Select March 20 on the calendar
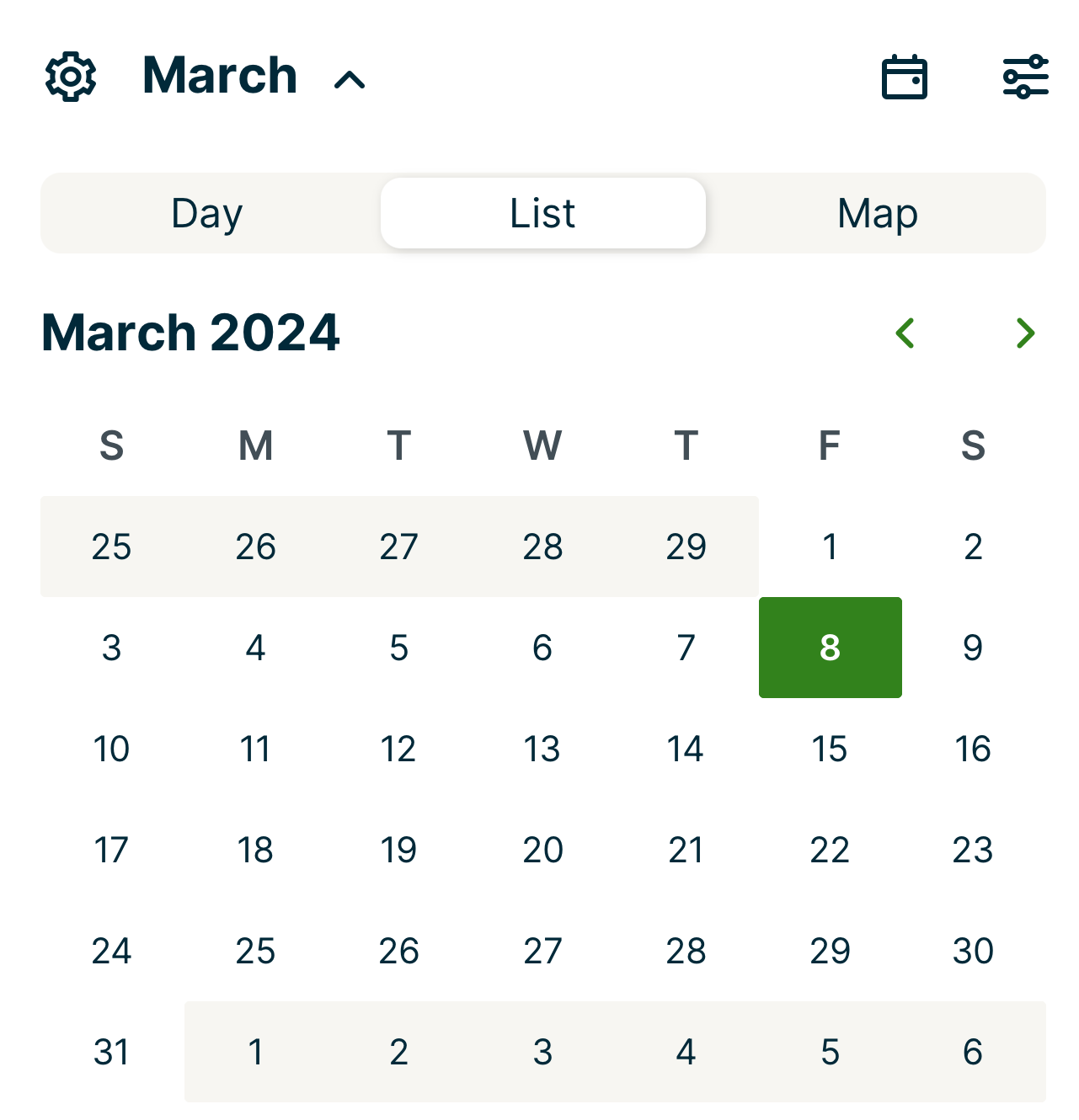1079x1120 pixels. click(542, 850)
